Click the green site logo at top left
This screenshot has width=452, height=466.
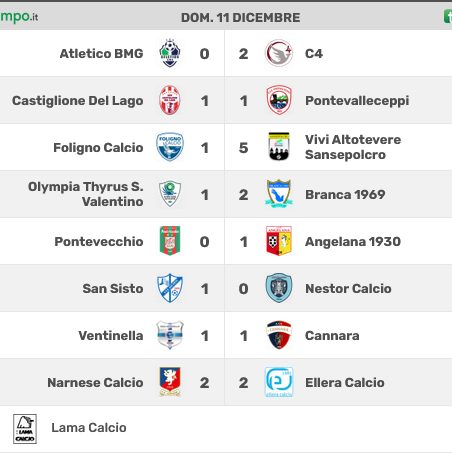[19, 17]
